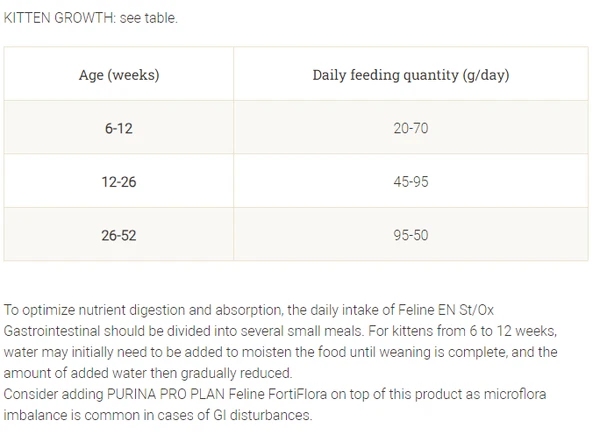Click the "6-12" age cell
The width and height of the screenshot is (600, 434).
(x=119, y=130)
